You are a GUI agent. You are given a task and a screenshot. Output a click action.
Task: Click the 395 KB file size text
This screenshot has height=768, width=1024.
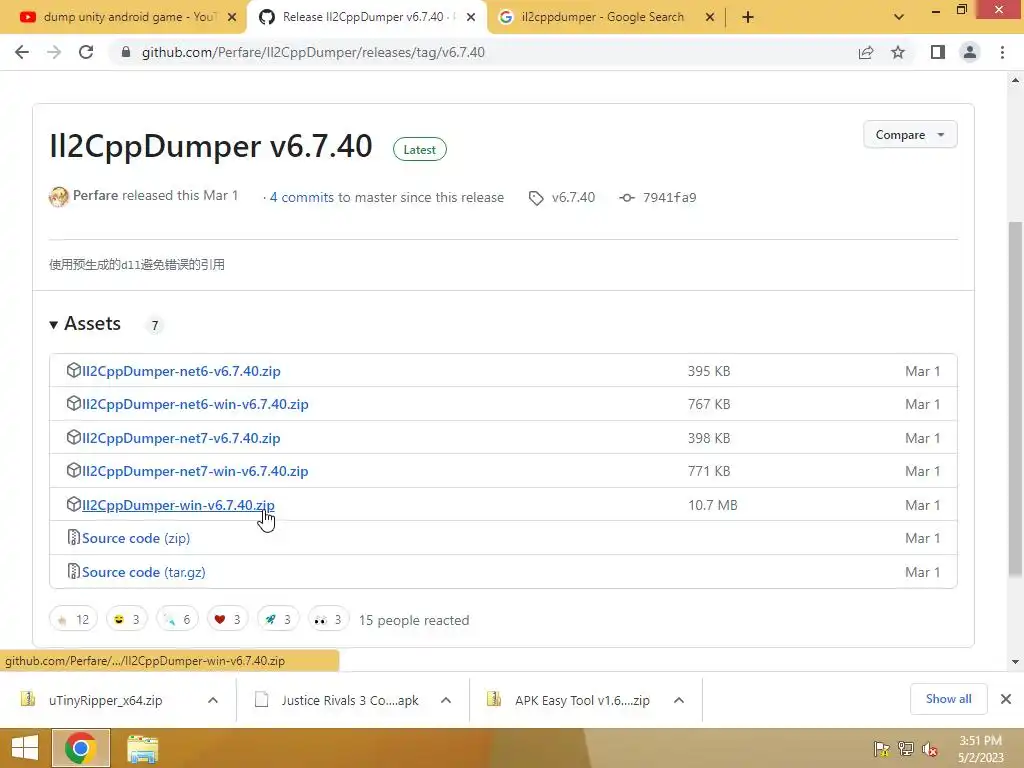coord(709,371)
